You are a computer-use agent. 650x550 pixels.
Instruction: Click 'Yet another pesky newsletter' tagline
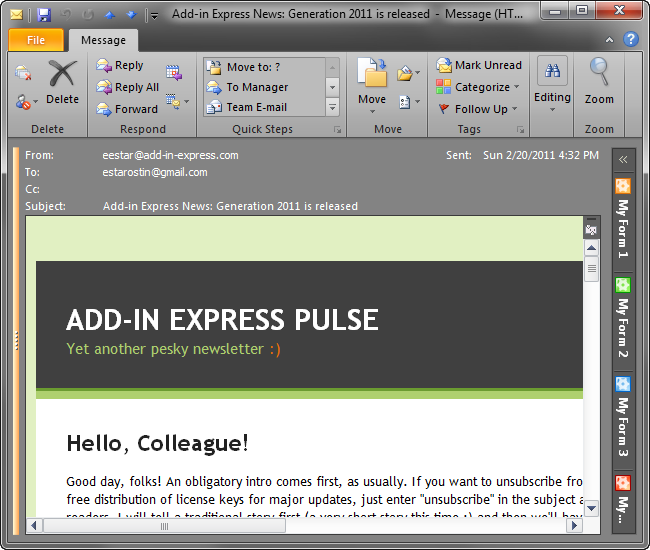(x=165, y=349)
